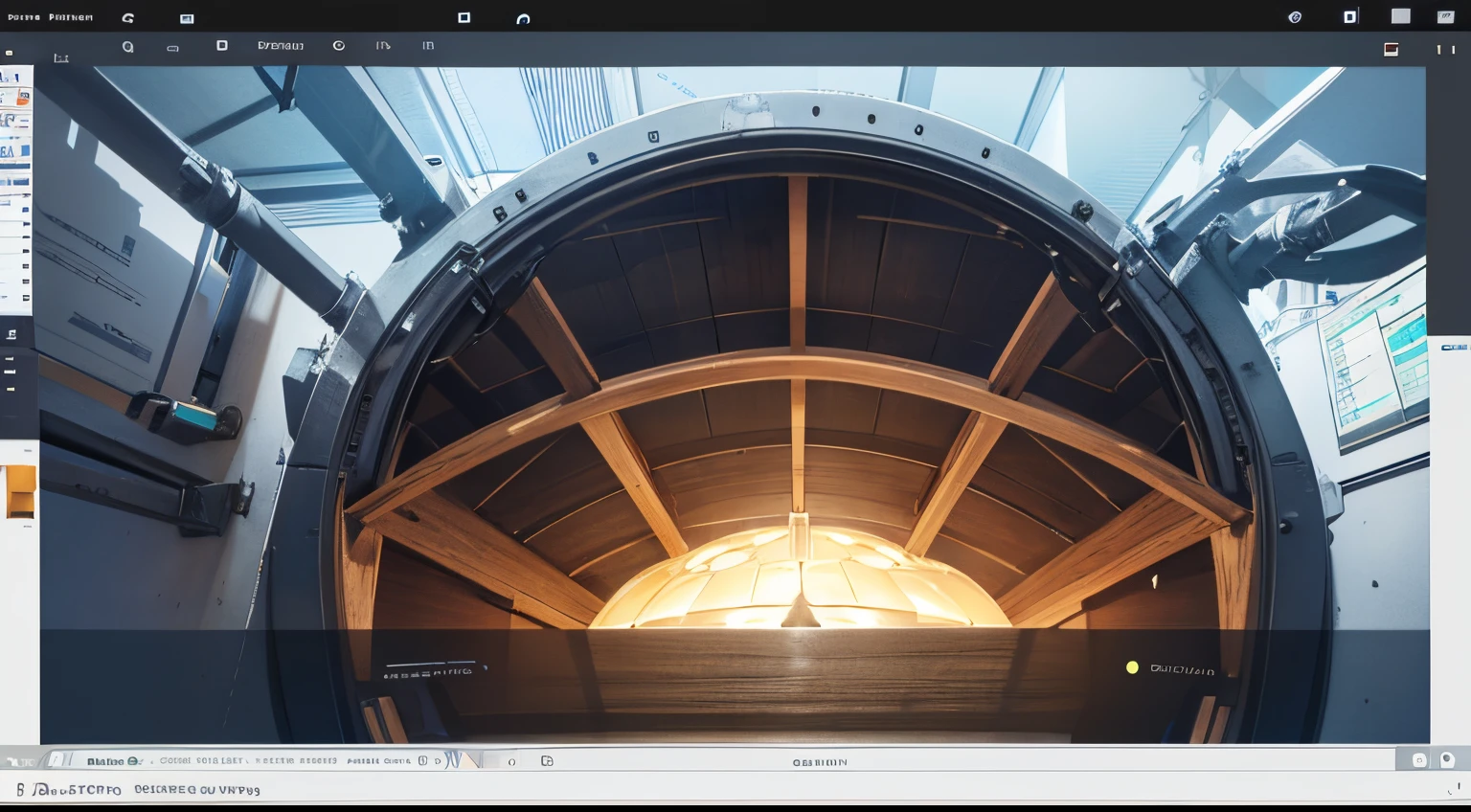Image resolution: width=1471 pixels, height=812 pixels.
Task: Click the round blue badge icon in title bar
Action: 1295,17
